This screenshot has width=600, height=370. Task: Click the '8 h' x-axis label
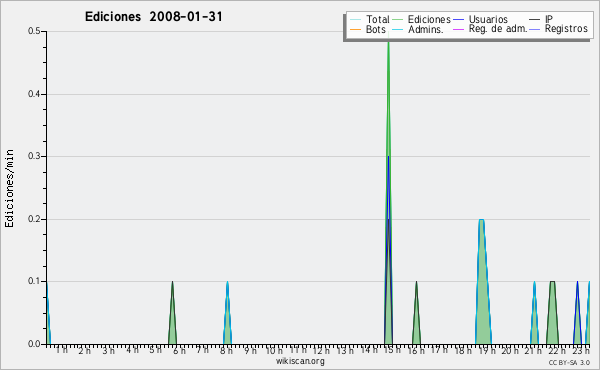coord(226,350)
